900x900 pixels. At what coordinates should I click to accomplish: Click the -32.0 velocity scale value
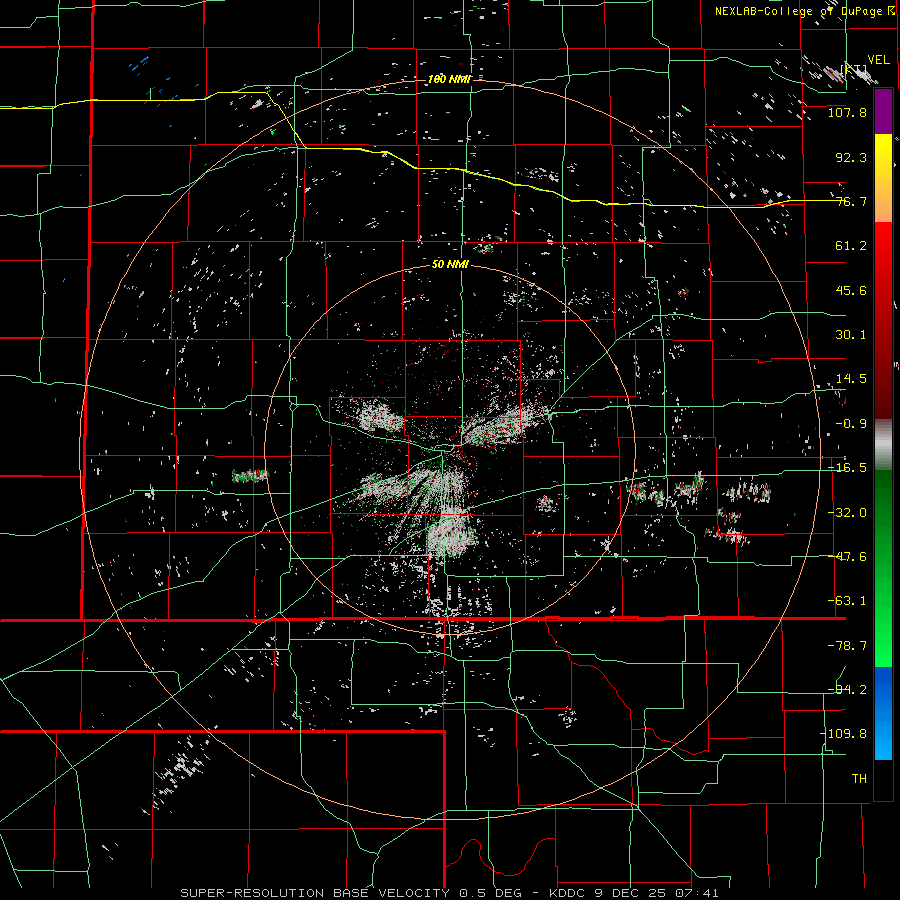point(847,513)
